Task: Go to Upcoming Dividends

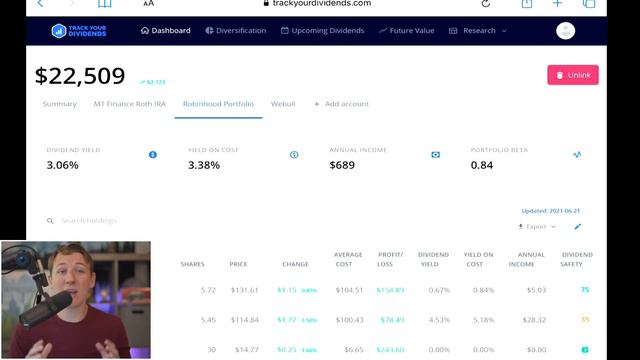Action: pyautogui.click(x=322, y=31)
